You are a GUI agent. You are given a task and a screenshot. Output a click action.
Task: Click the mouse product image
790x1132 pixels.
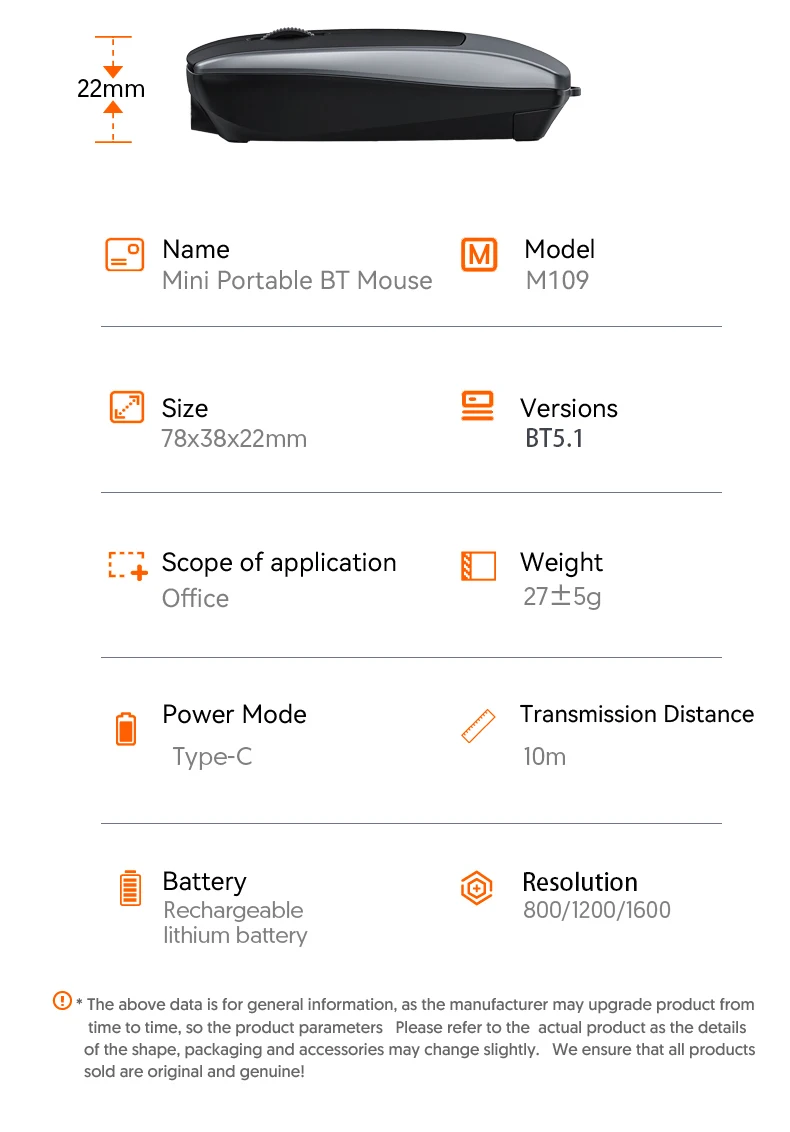coord(383,85)
